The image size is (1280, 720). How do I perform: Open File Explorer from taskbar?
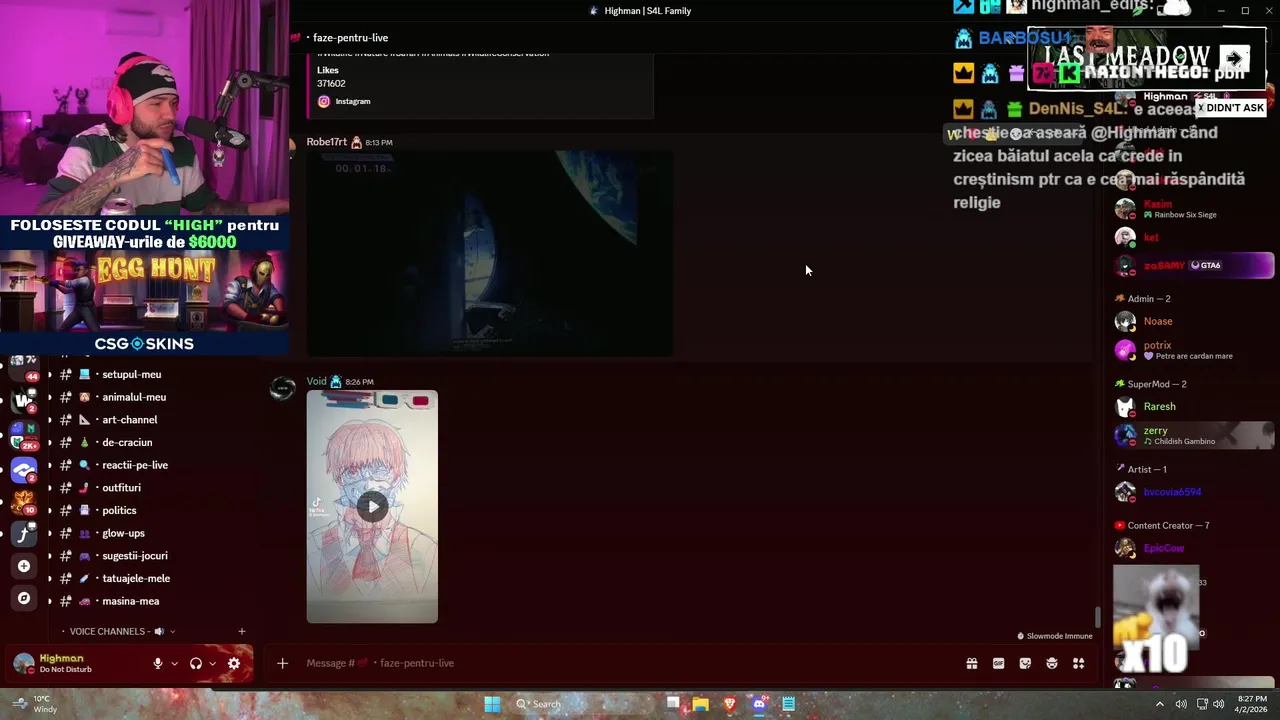(x=701, y=704)
